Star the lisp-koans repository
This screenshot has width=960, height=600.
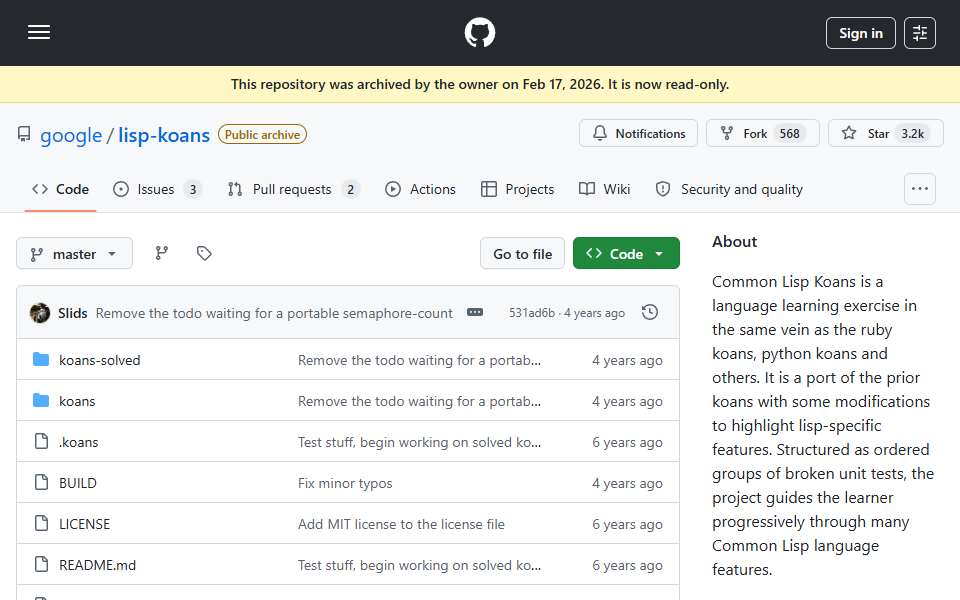885,133
